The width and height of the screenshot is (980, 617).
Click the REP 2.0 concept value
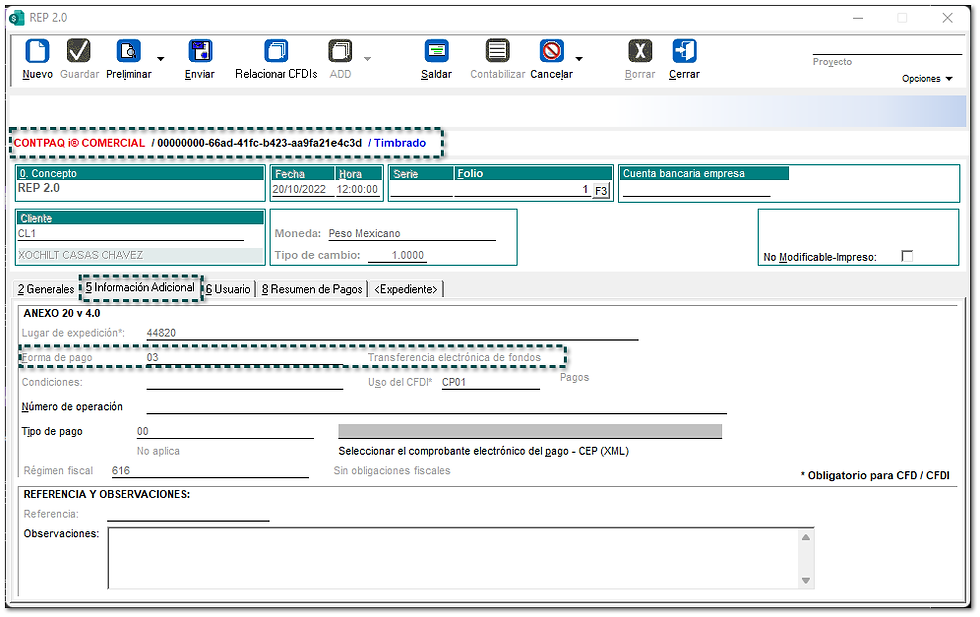pos(39,188)
